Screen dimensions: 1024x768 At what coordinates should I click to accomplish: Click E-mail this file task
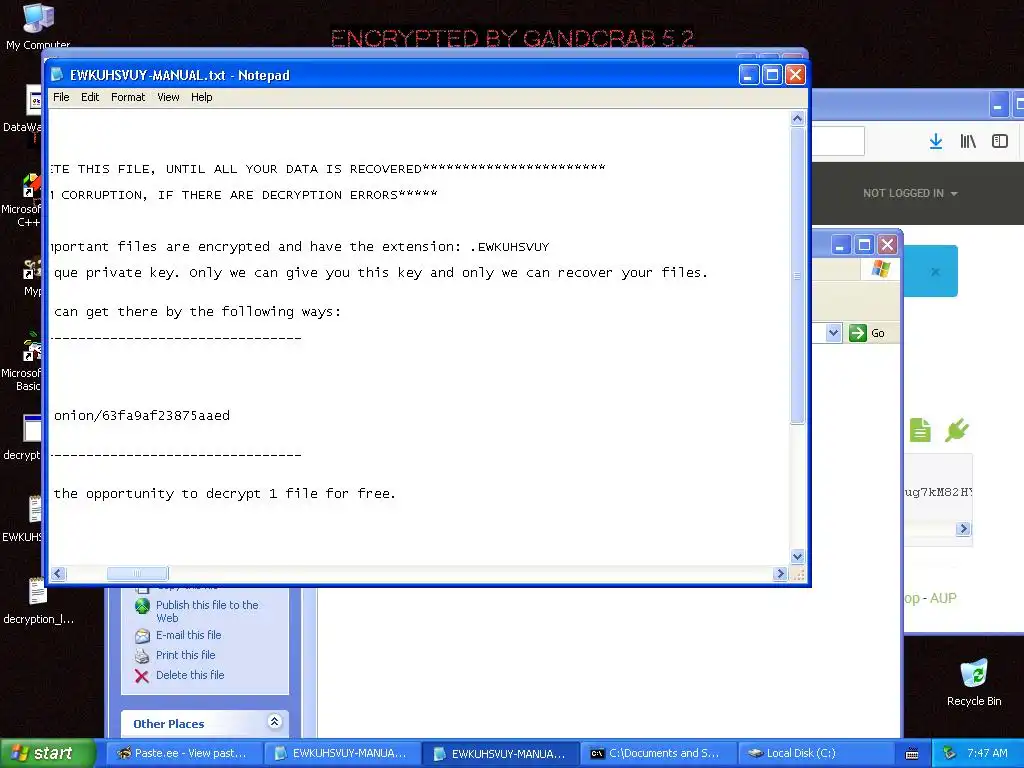click(188, 635)
